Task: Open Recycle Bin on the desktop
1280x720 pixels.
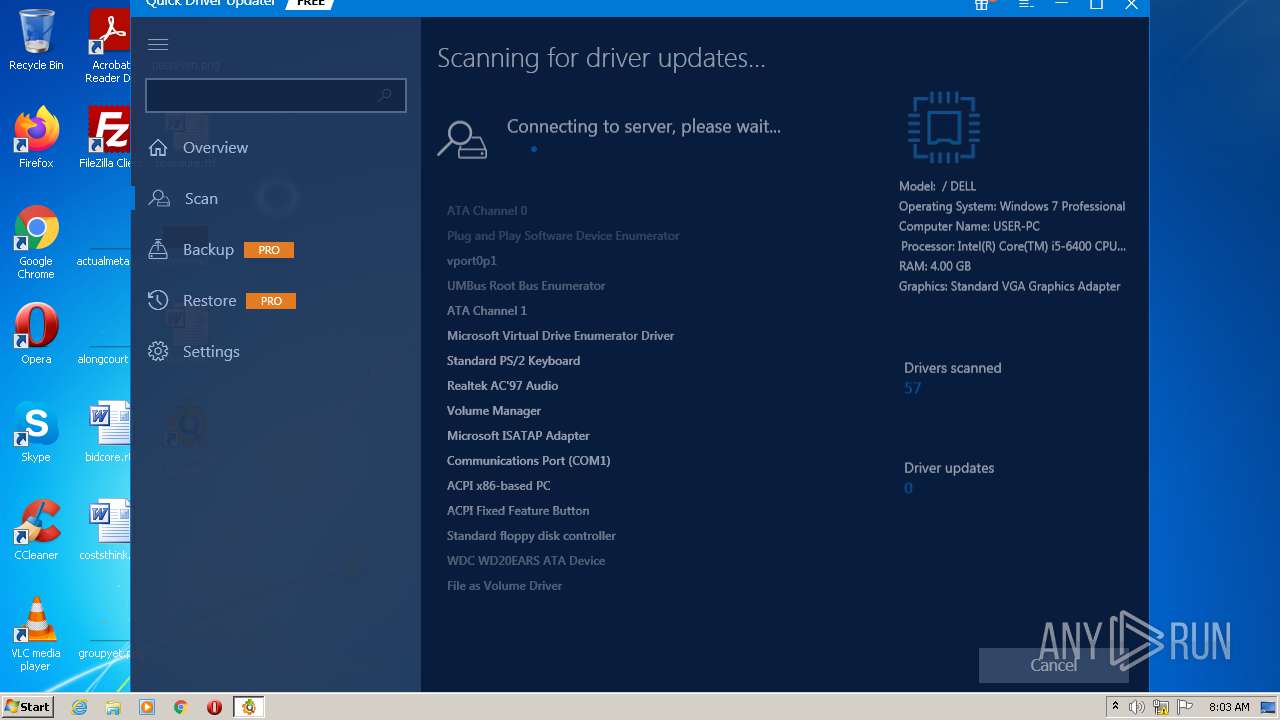Action: pyautogui.click(x=36, y=40)
